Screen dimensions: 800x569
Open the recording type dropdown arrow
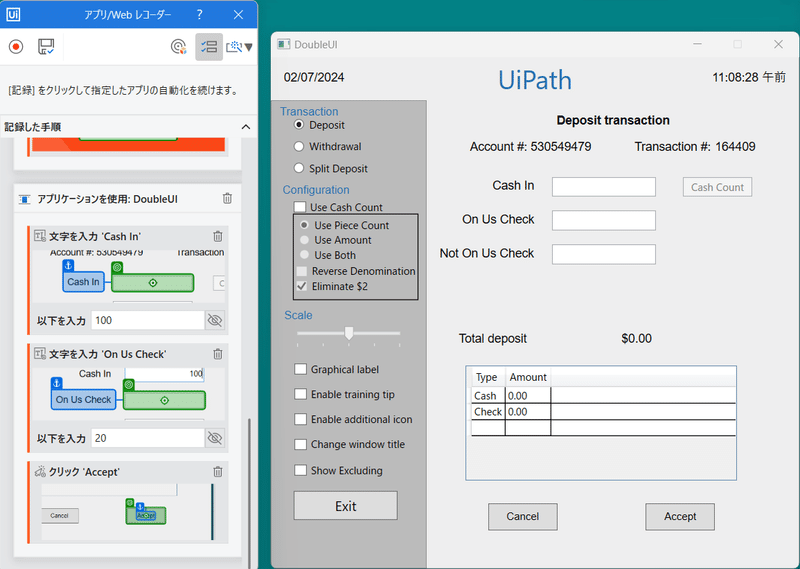tap(248, 47)
